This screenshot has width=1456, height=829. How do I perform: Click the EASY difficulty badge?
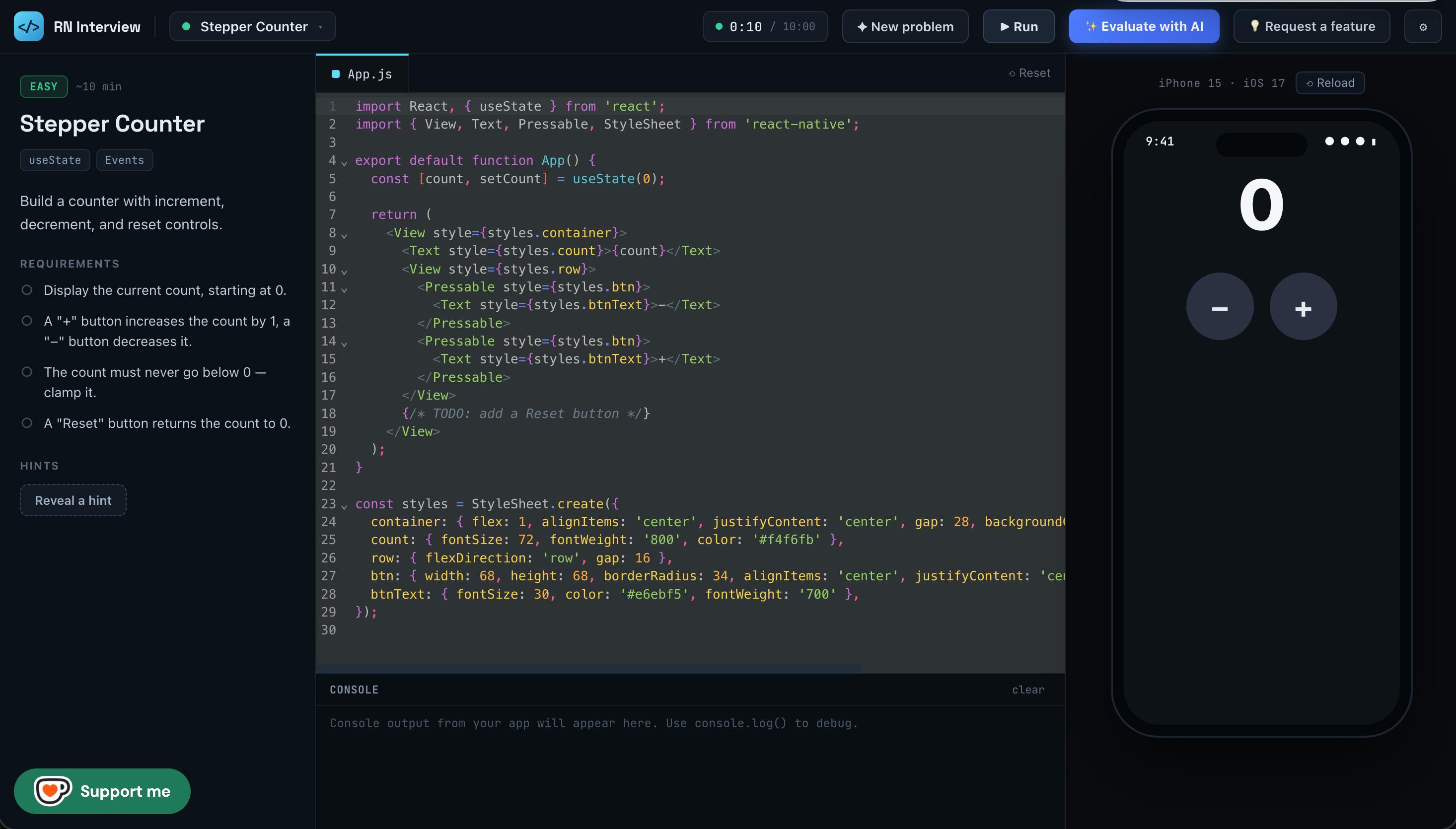tap(44, 86)
